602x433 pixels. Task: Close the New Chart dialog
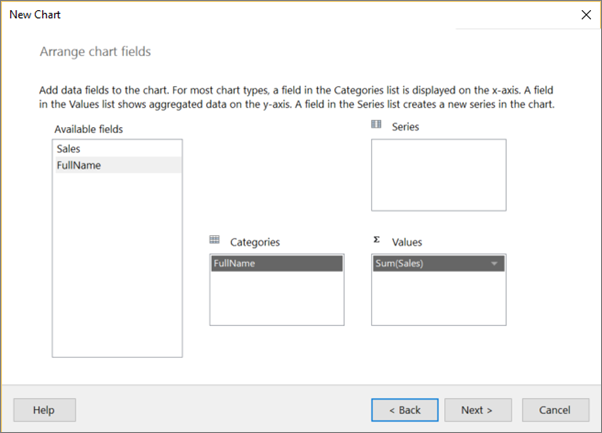coord(586,15)
